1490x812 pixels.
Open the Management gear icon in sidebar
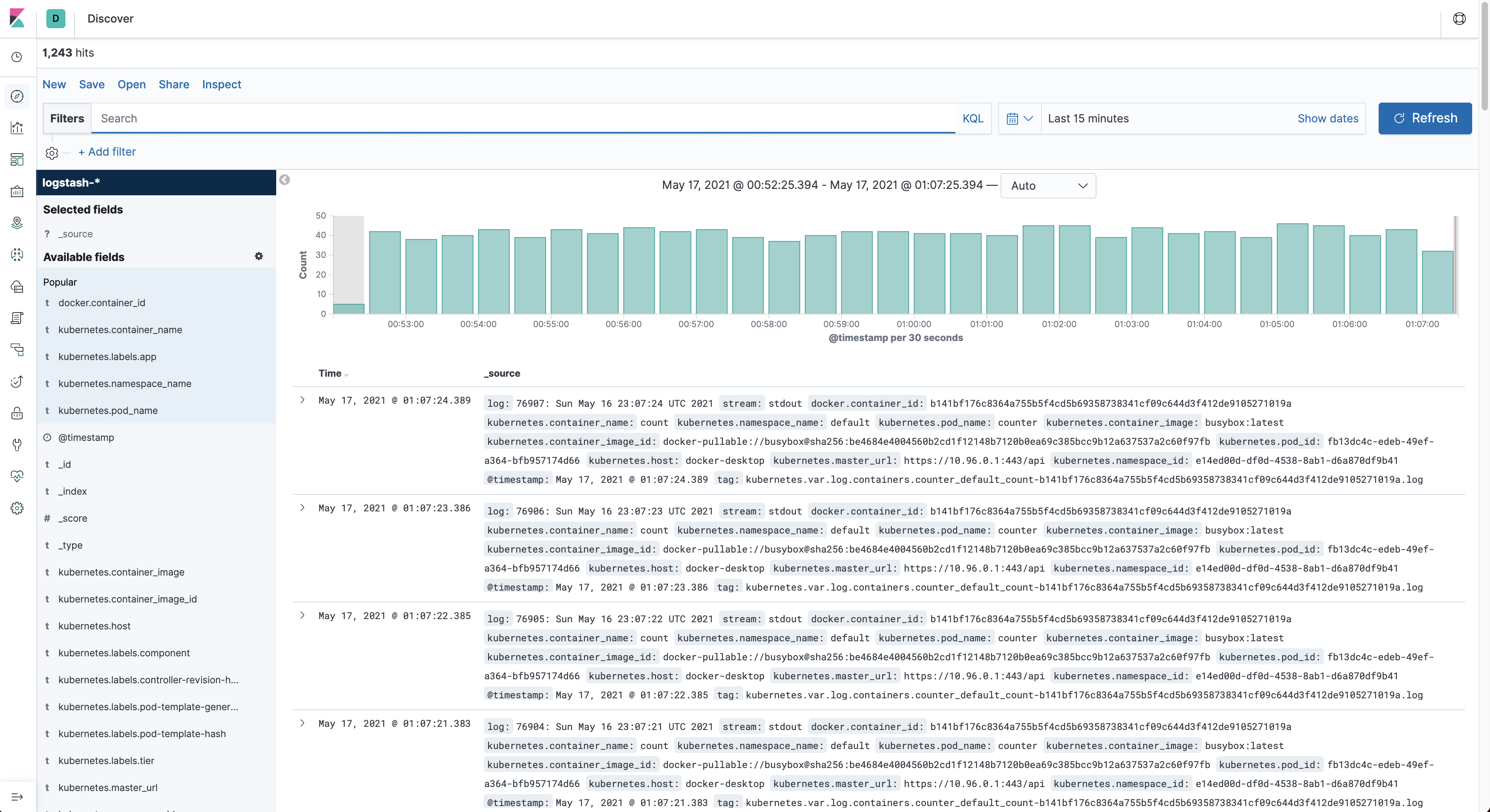[x=17, y=508]
